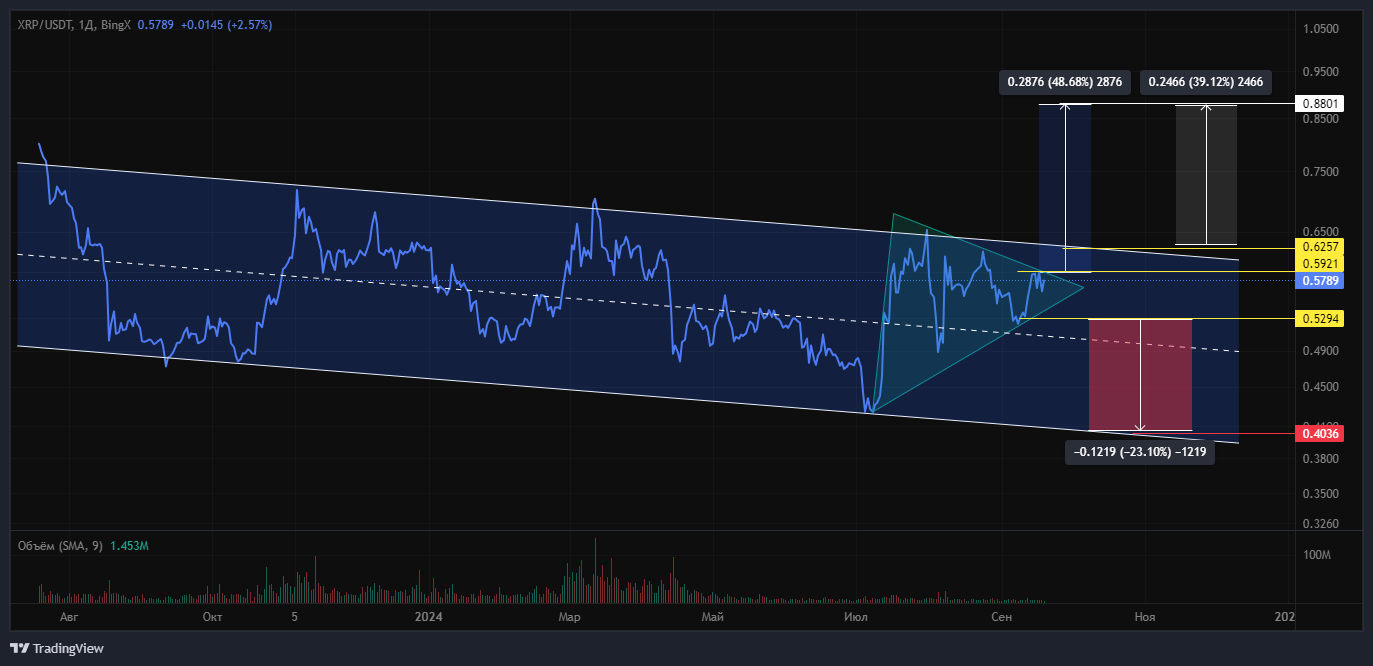Click the Июл label on time axis
Image resolution: width=1373 pixels, height=666 pixels.
click(855, 618)
